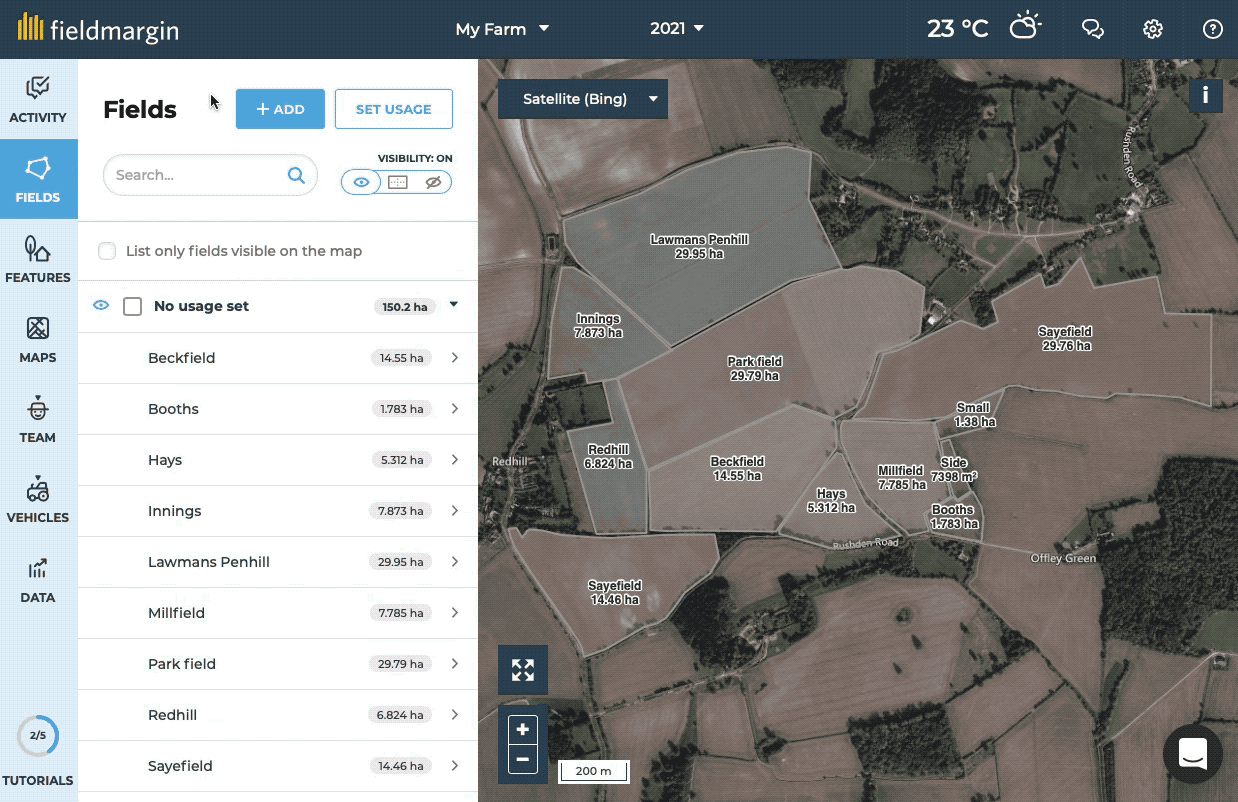Screen dimensions: 1238x802
Task: Open the 2021 year dropdown
Action: (678, 29)
